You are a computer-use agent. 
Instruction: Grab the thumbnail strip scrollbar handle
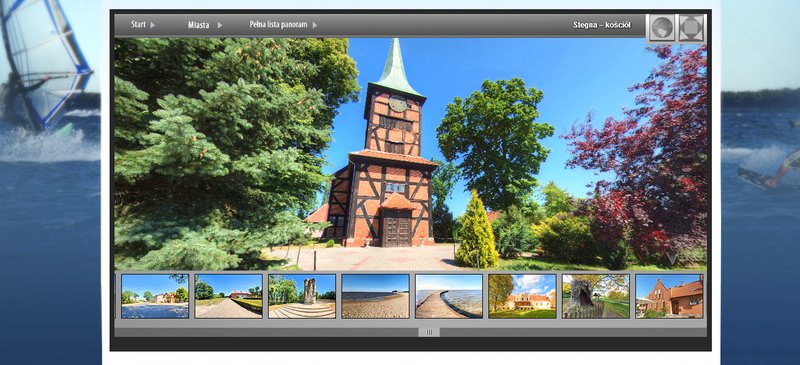click(x=429, y=332)
